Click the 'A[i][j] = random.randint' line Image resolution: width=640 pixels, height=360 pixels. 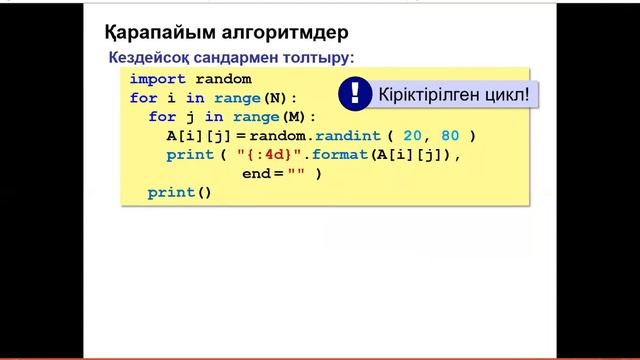click(x=321, y=136)
